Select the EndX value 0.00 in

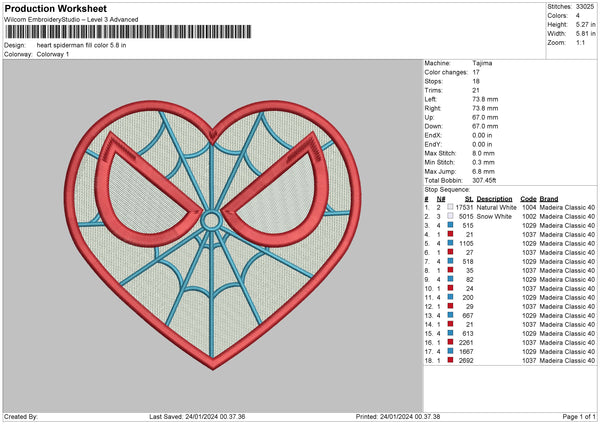click(x=482, y=135)
